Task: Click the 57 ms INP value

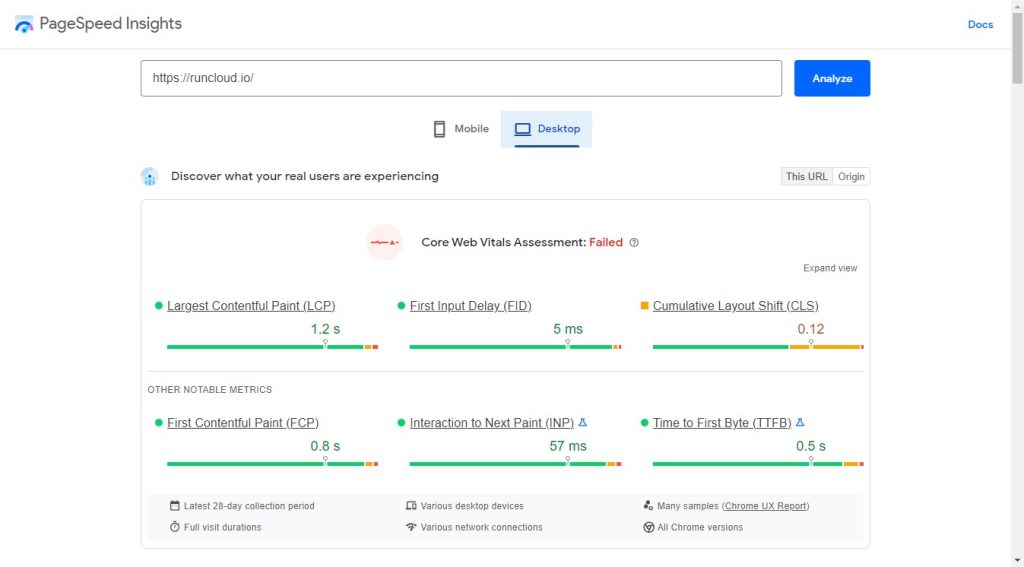Action: (x=568, y=446)
